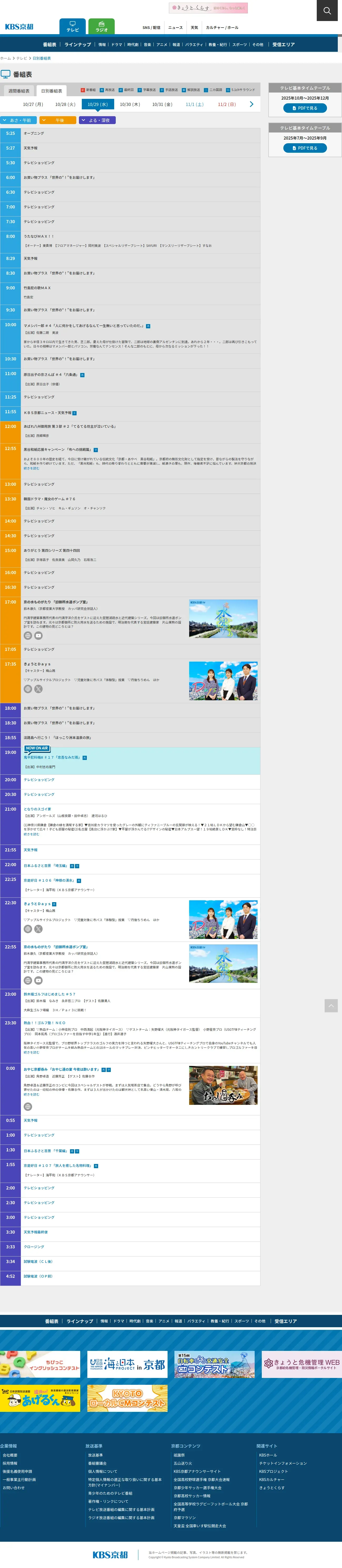Open the 22:25 京都好日 #106 program link
Image resolution: width=342 pixels, height=1568 pixels.
49,880
